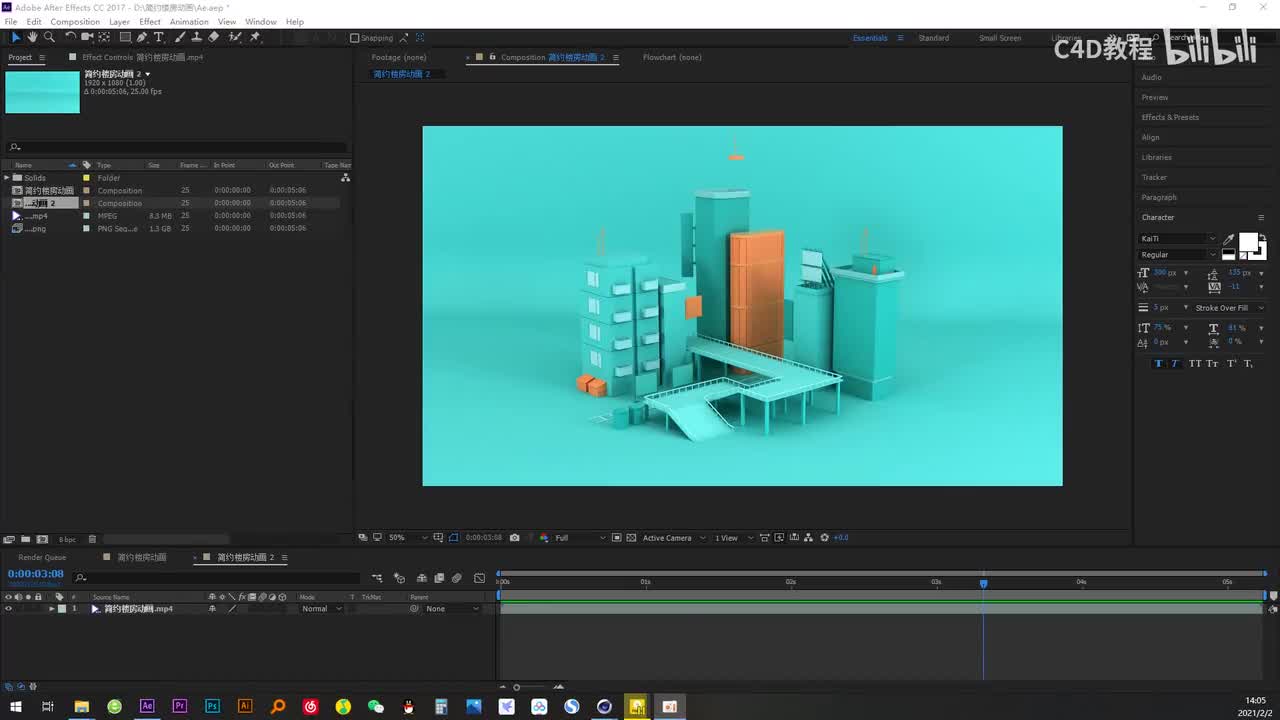Switch to the Standard workspace

point(933,38)
